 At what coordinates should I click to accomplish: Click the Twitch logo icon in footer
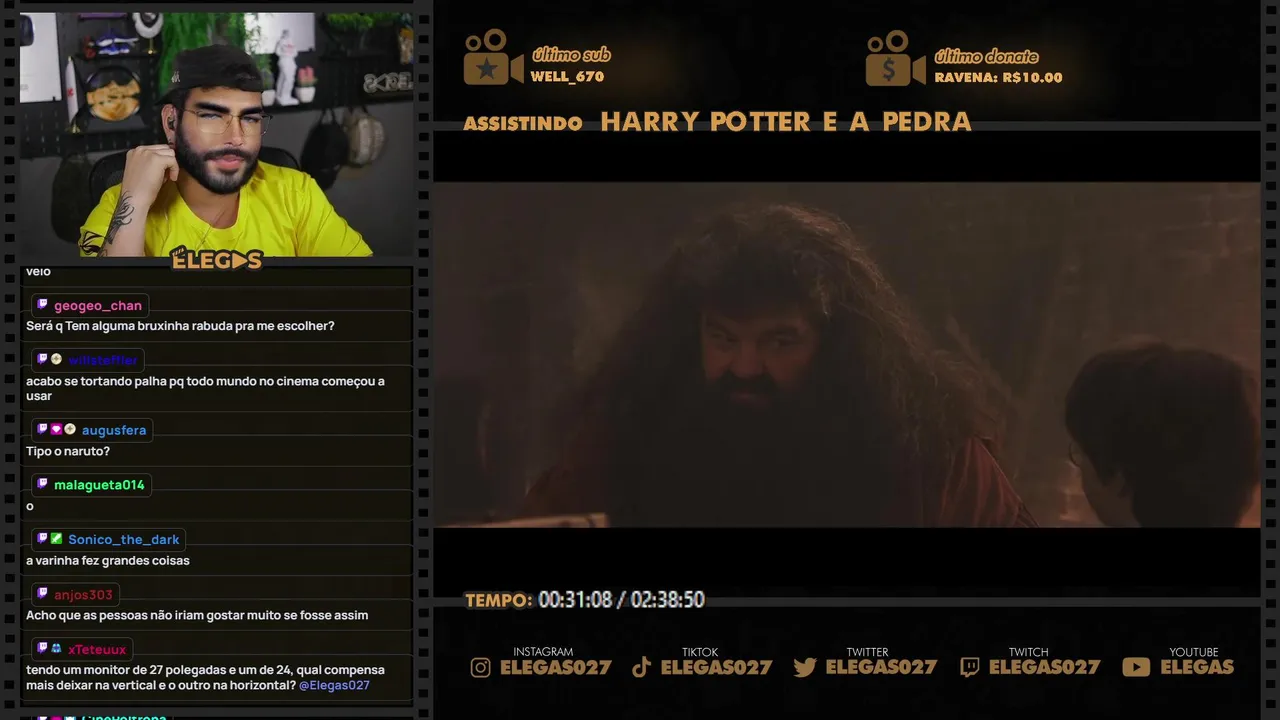(969, 667)
